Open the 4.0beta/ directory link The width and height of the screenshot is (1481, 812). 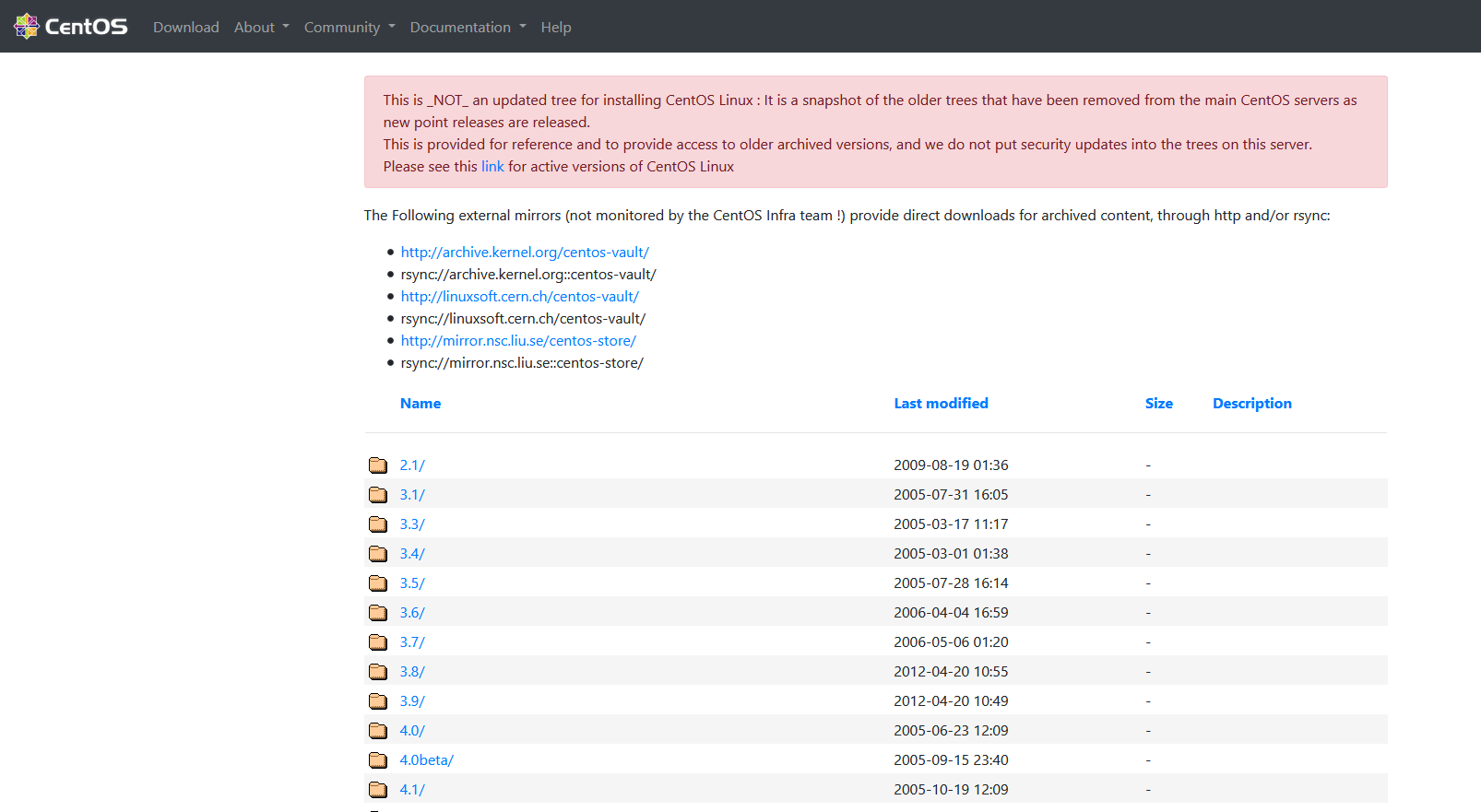point(427,759)
